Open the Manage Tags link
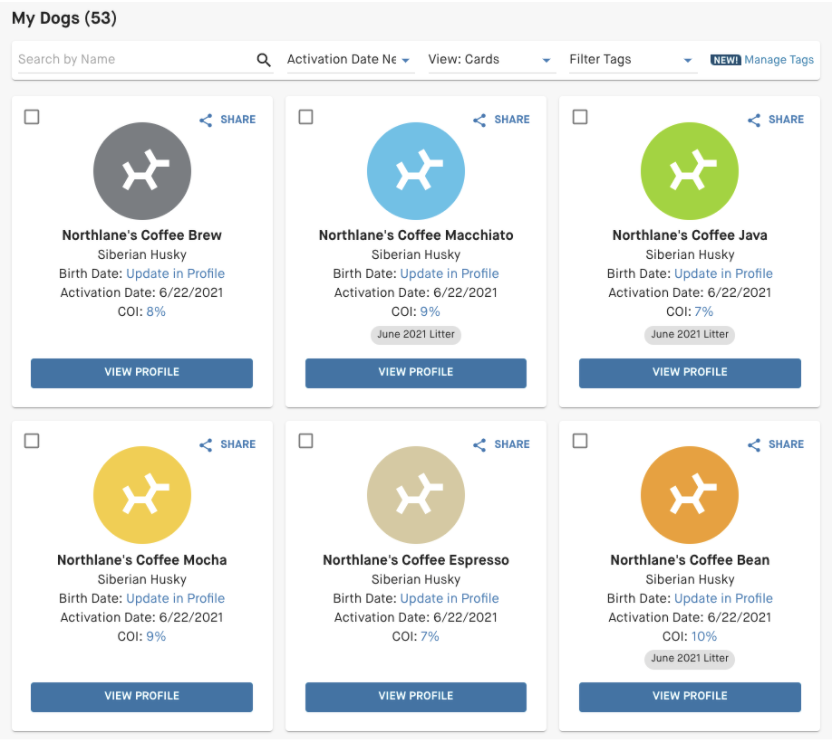The height and width of the screenshot is (744, 840). click(x=778, y=60)
